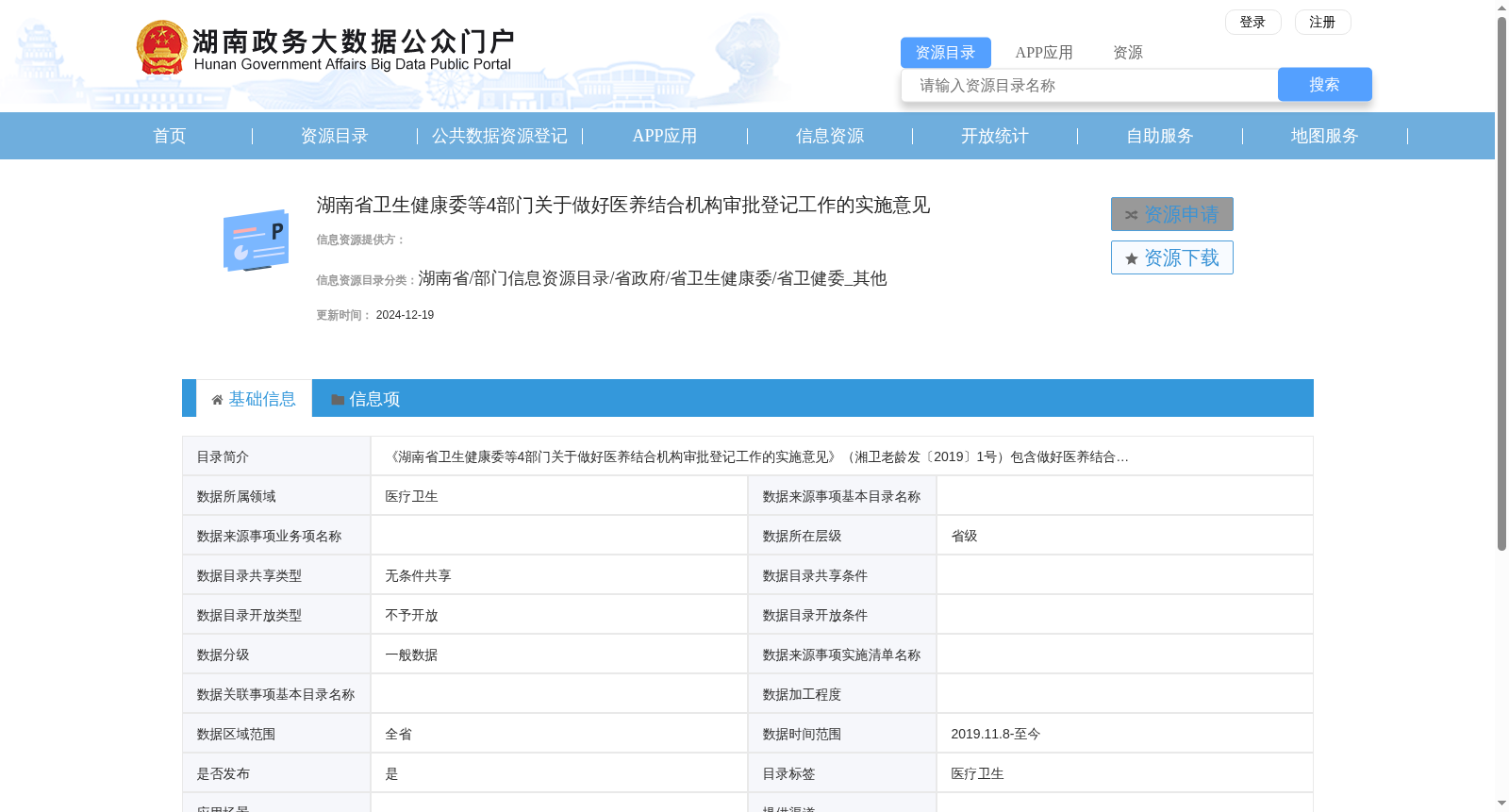This screenshot has height=812, width=1509.
Task: Click the folder icon on 信息项 tab
Action: pyautogui.click(x=338, y=400)
